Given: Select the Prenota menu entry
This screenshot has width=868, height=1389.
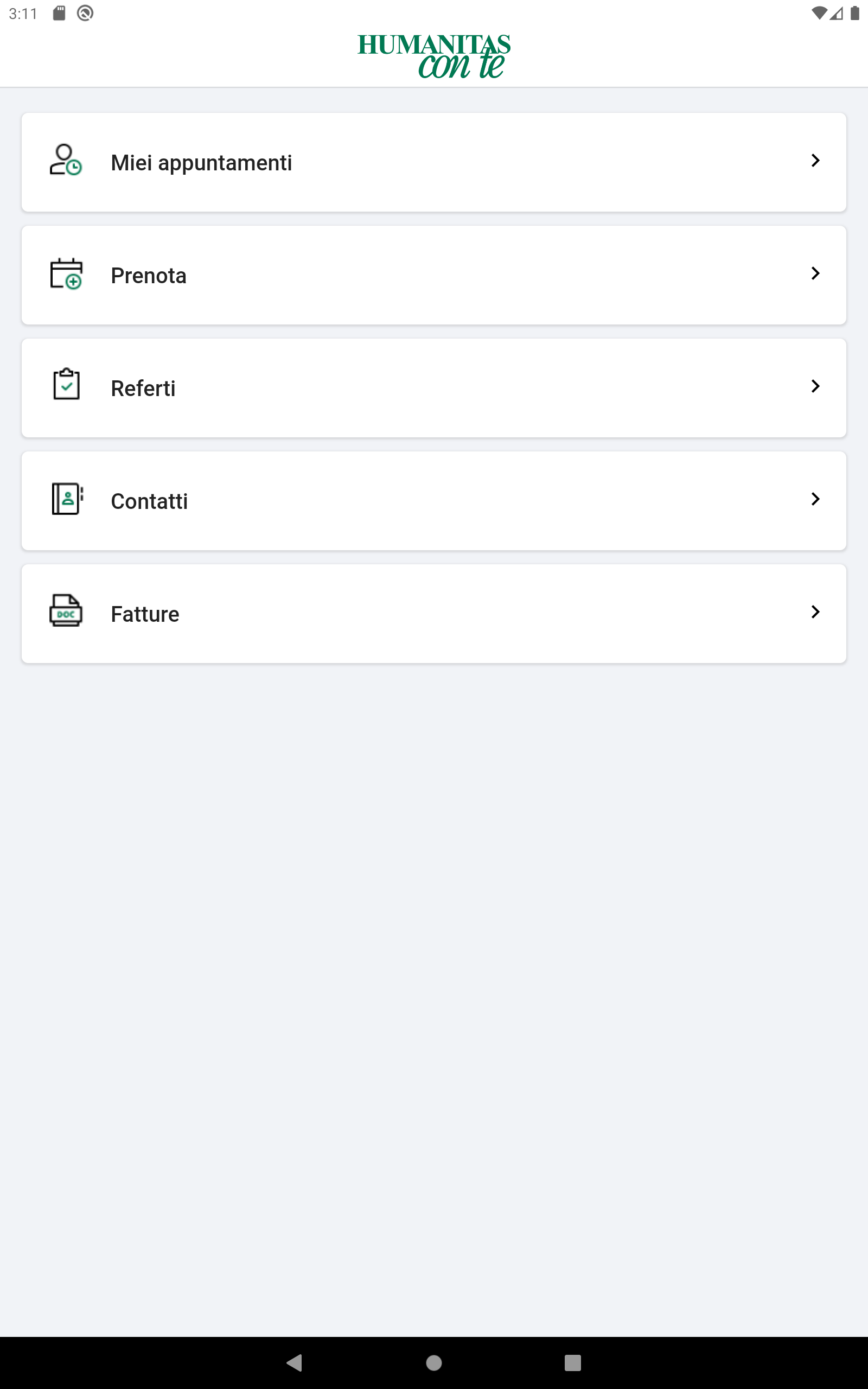Looking at the screenshot, I should click(x=434, y=276).
